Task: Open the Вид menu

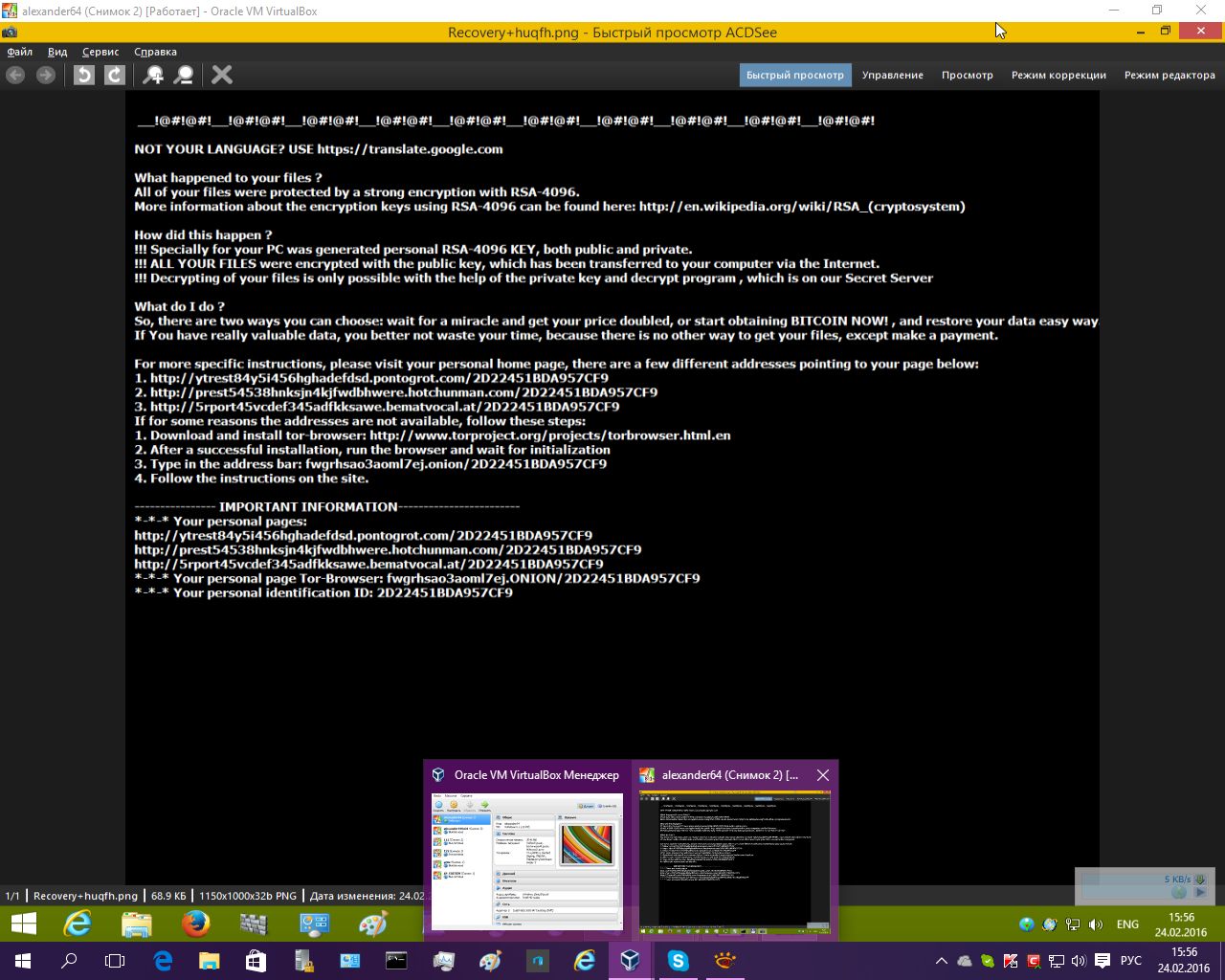Action: click(57, 52)
